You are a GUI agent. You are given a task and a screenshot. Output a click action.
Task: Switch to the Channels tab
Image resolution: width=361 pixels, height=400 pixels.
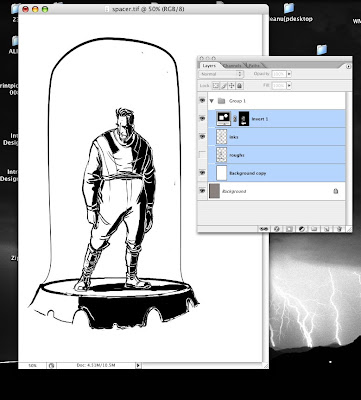[x=232, y=66]
